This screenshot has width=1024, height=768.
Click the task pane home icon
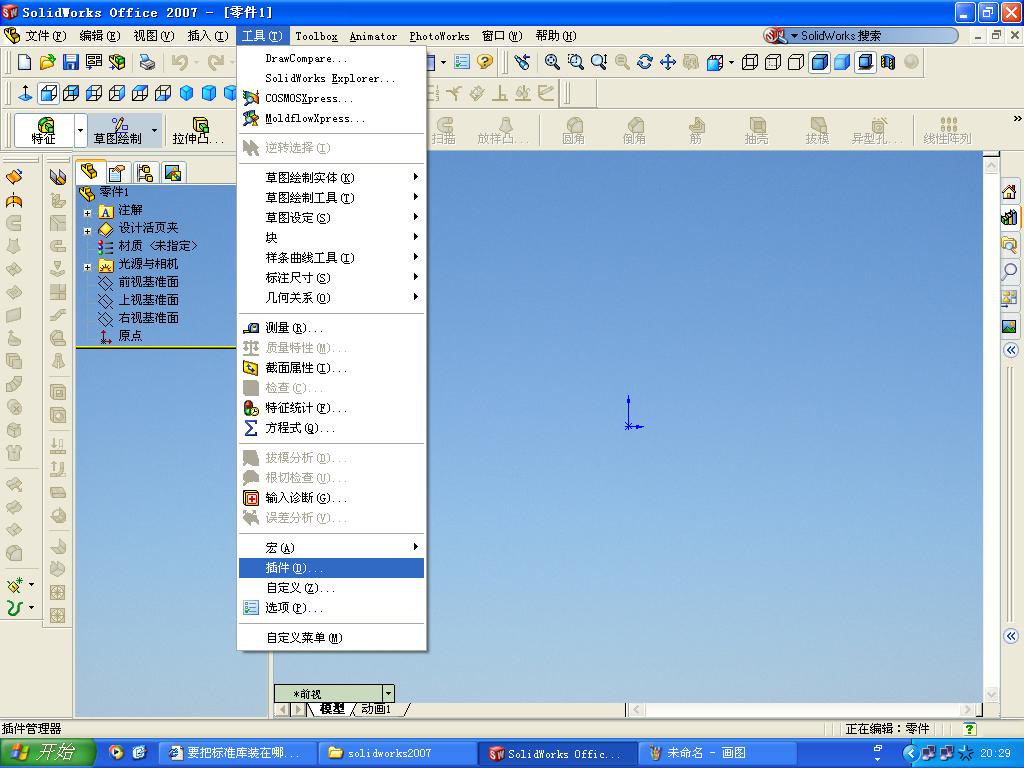[x=1010, y=192]
